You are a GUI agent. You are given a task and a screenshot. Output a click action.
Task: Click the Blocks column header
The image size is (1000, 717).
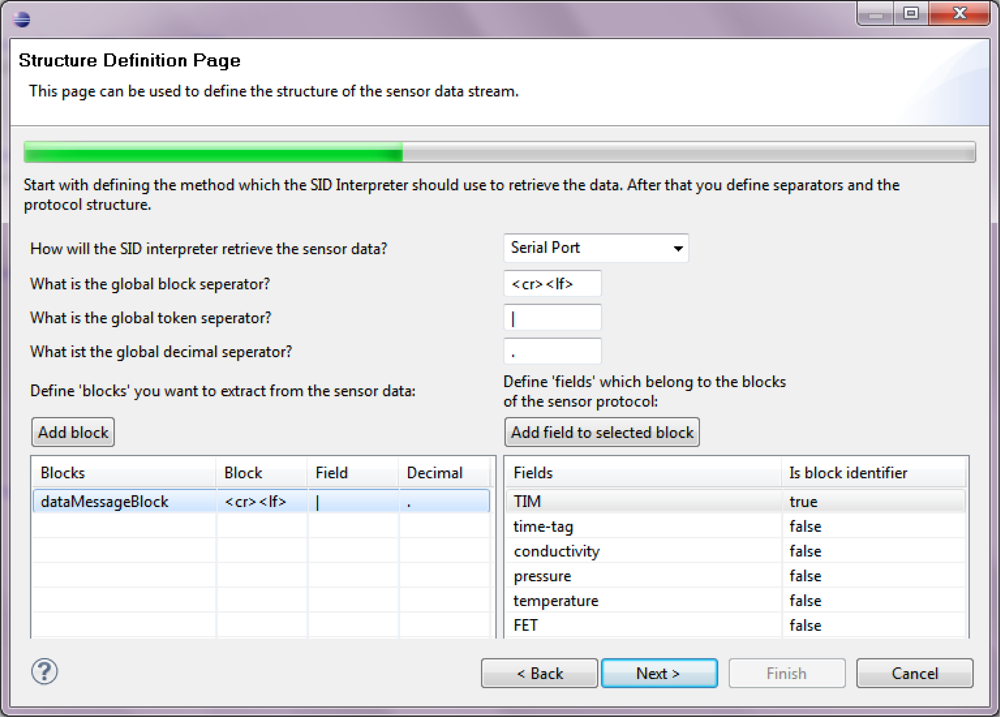(124, 473)
